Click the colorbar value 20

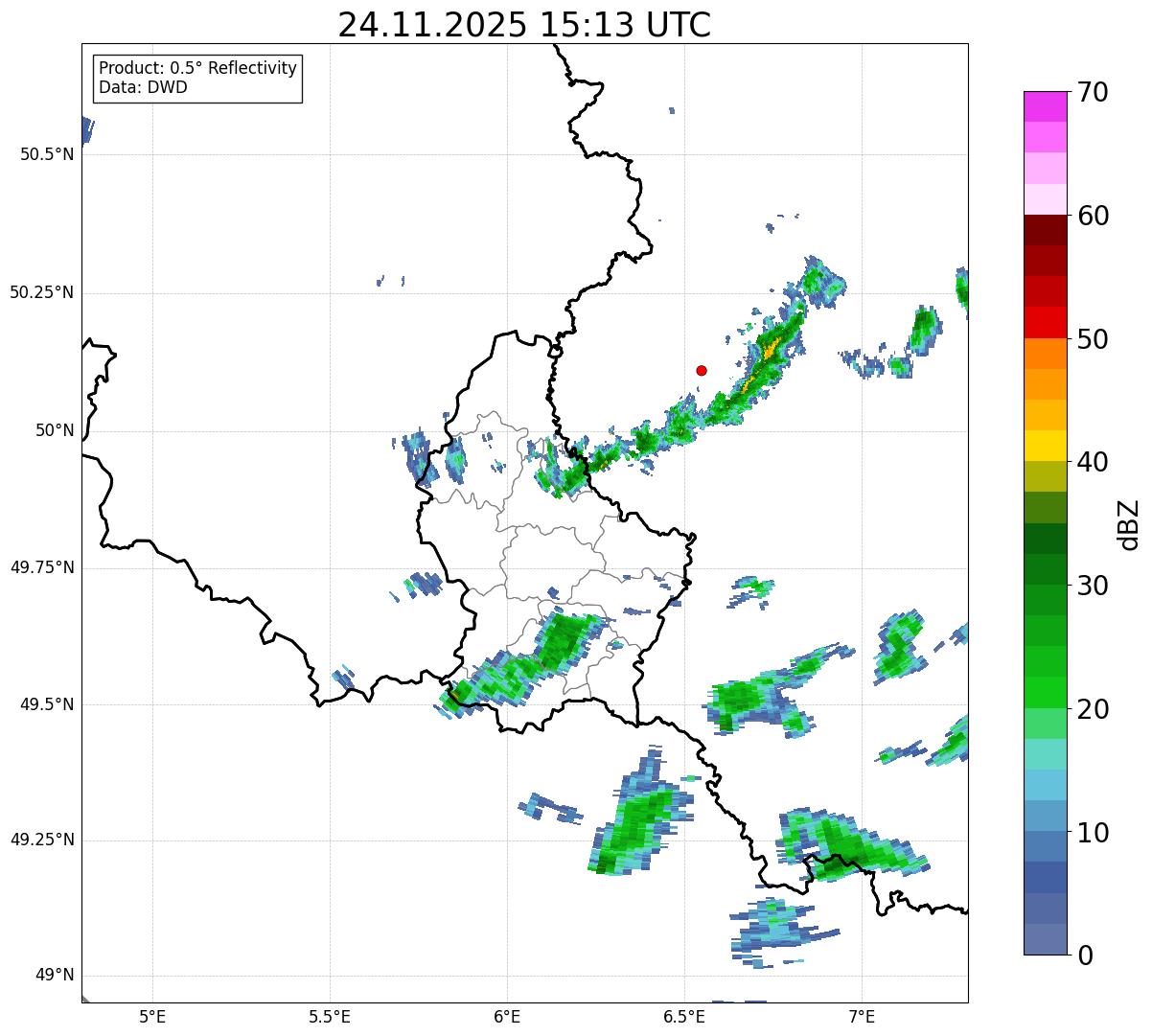pos(1093,709)
